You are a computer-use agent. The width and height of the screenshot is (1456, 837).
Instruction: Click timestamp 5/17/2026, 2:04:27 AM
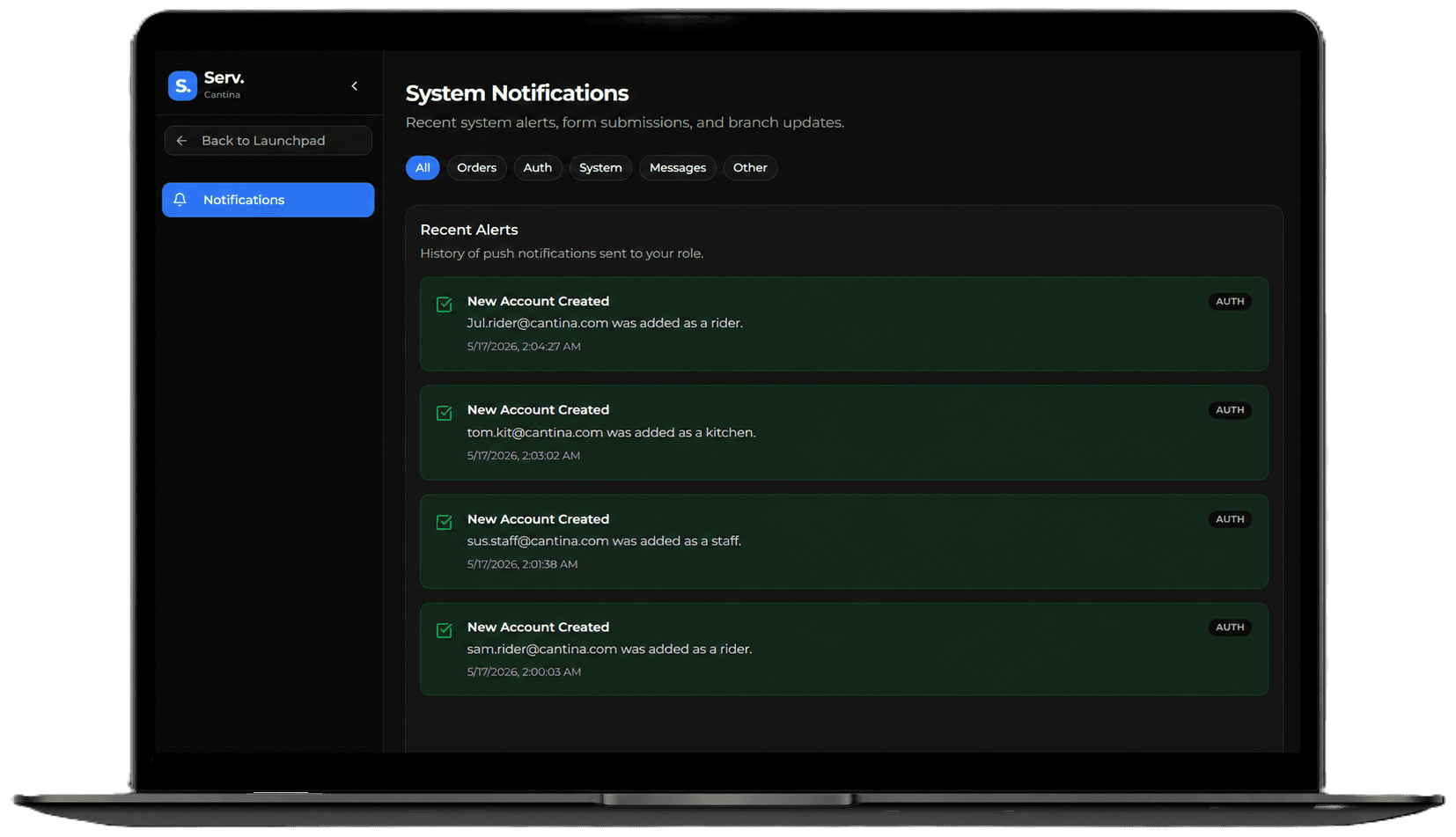point(524,346)
